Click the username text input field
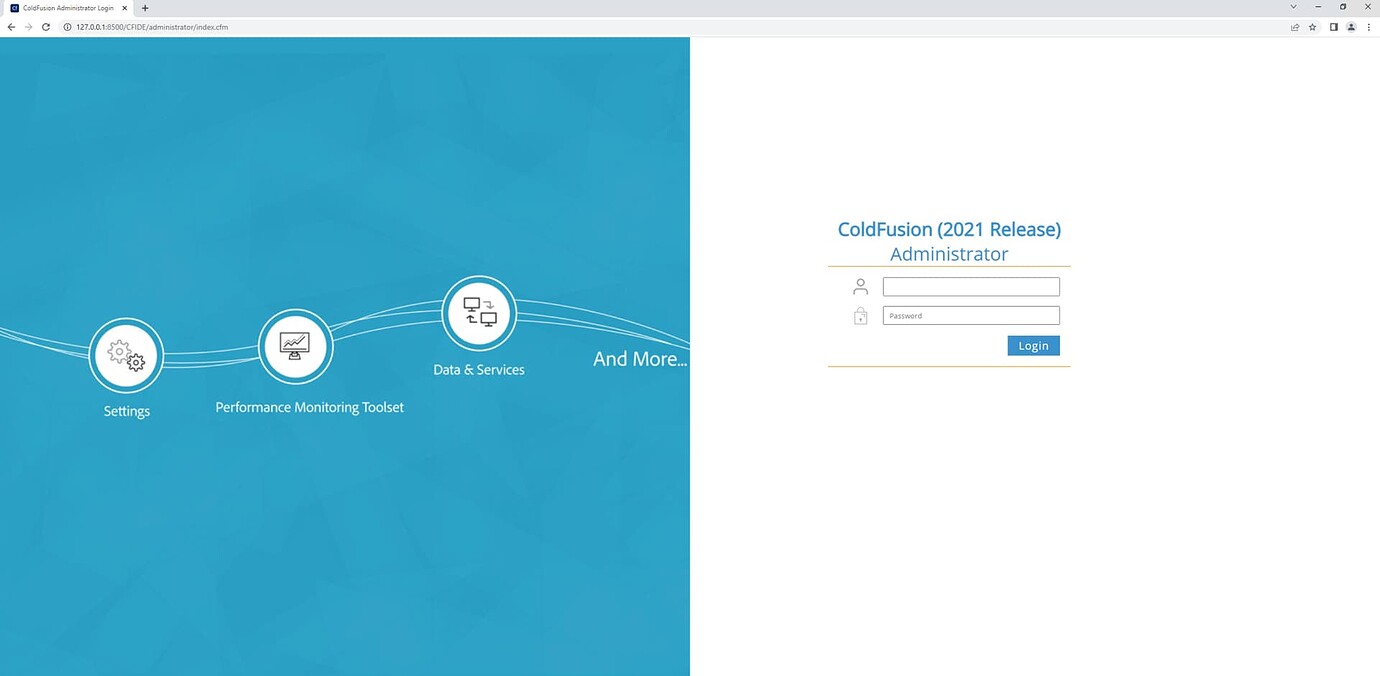The width and height of the screenshot is (1380, 676). (x=970, y=286)
